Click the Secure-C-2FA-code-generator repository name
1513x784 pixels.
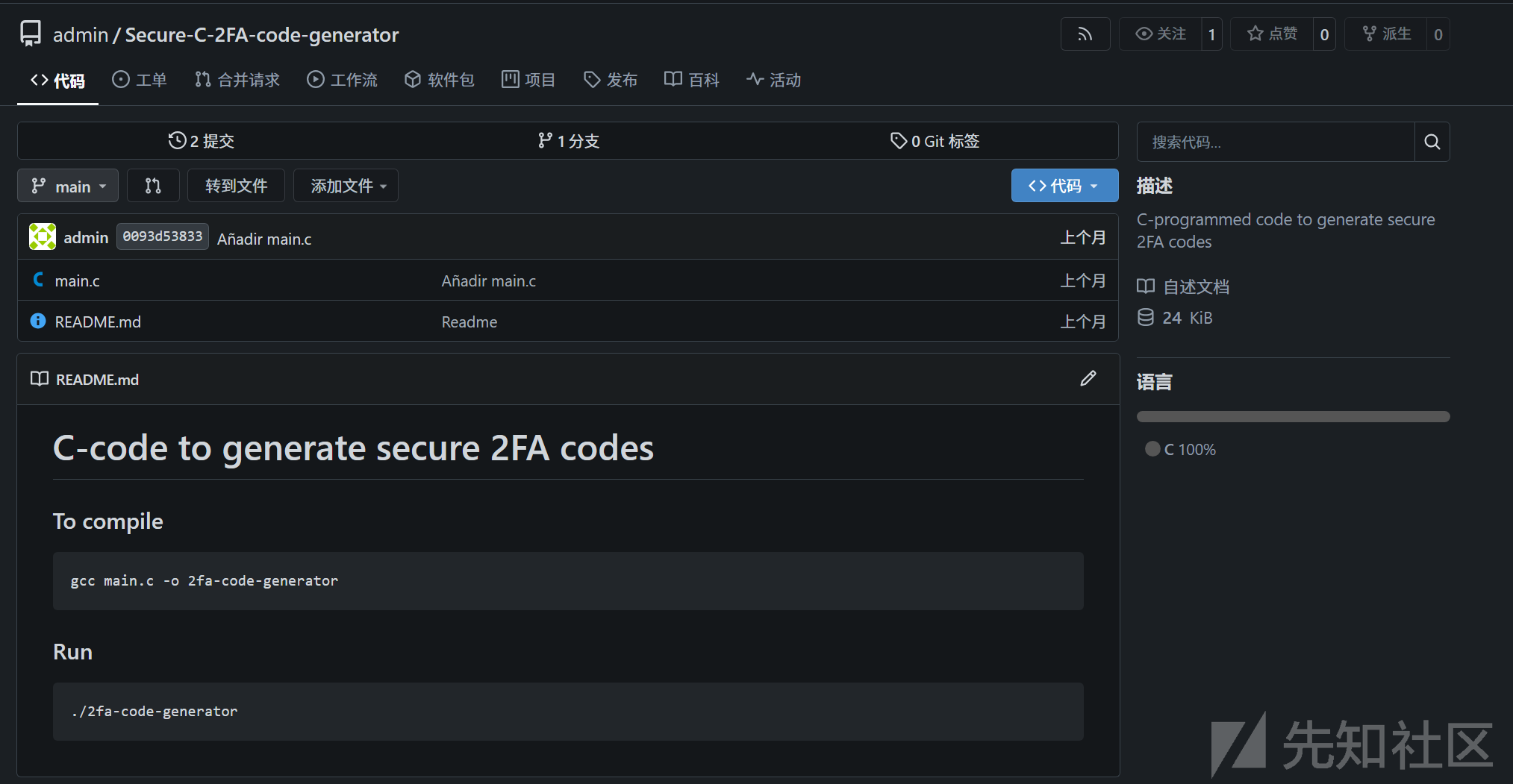pyautogui.click(x=262, y=34)
